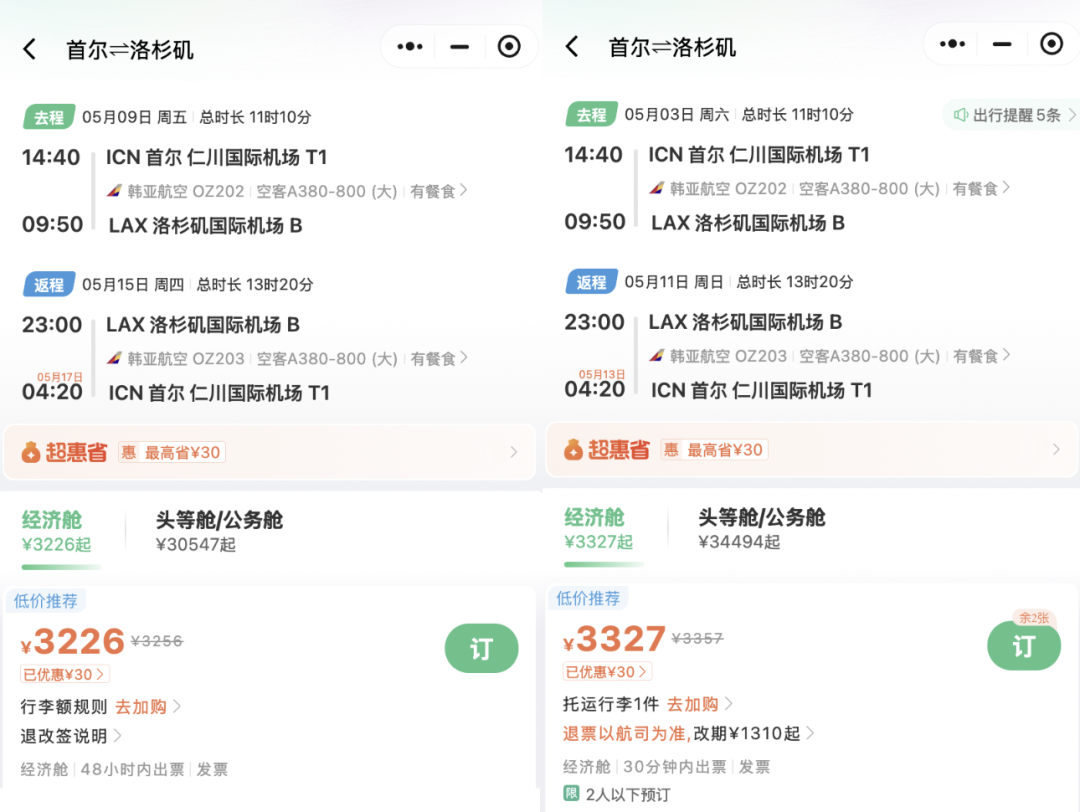Go back using right panel back arrow
This screenshot has width=1080, height=812.
coord(572,47)
